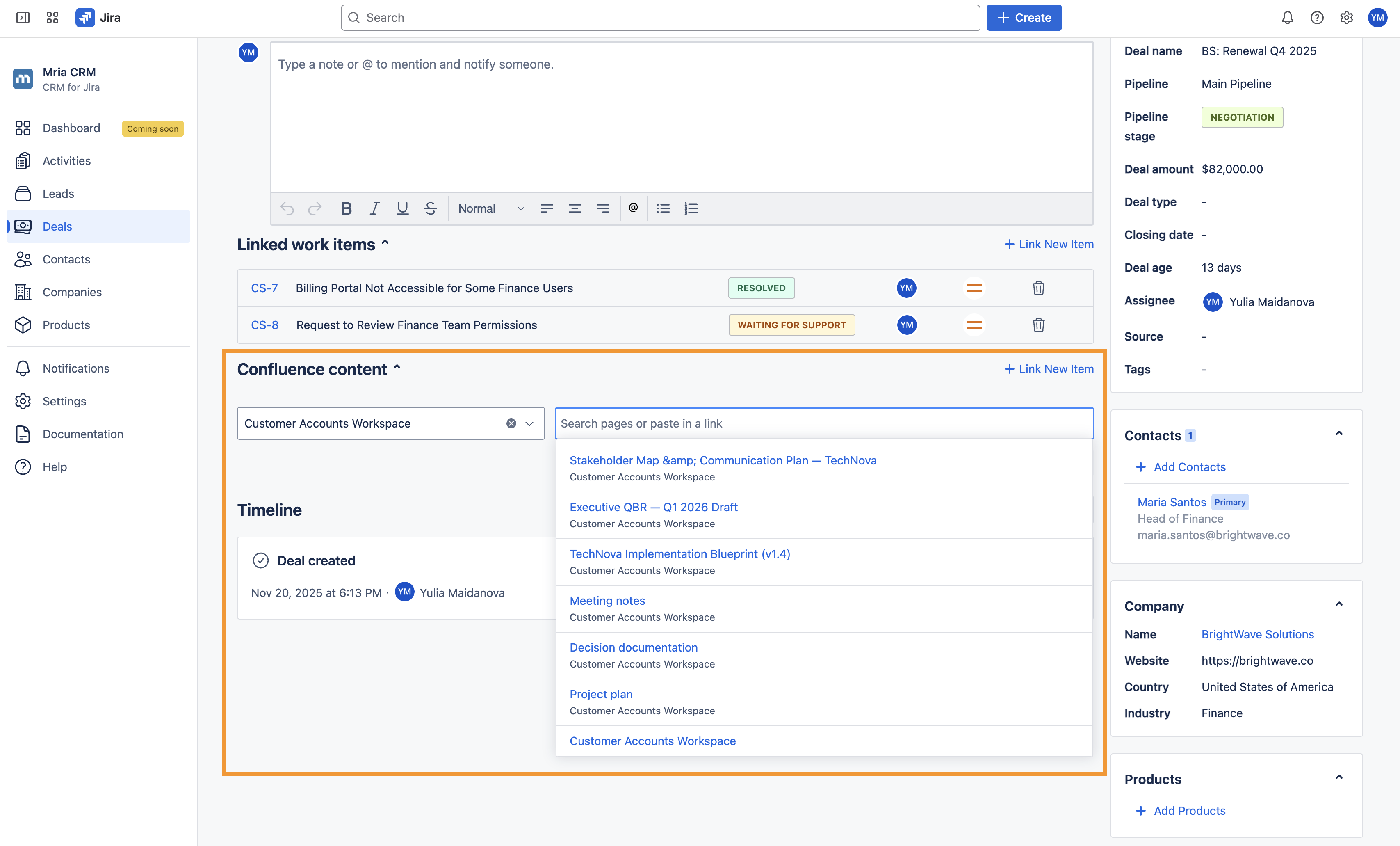The width and height of the screenshot is (1400, 846).
Task: Open the Normal text style dropdown
Action: pos(490,208)
